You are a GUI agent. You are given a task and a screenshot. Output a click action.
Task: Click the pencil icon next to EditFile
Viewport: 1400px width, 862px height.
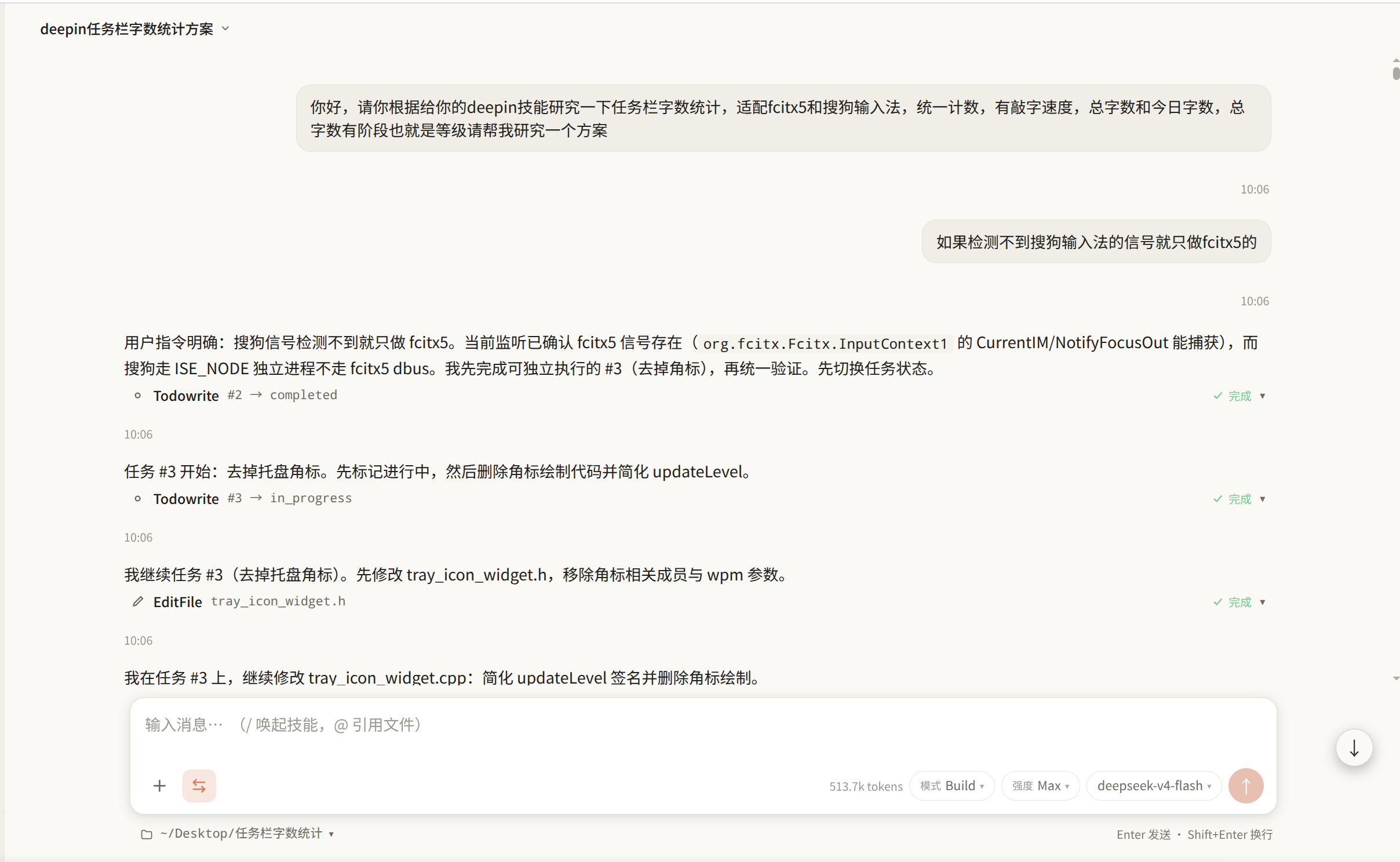[137, 602]
